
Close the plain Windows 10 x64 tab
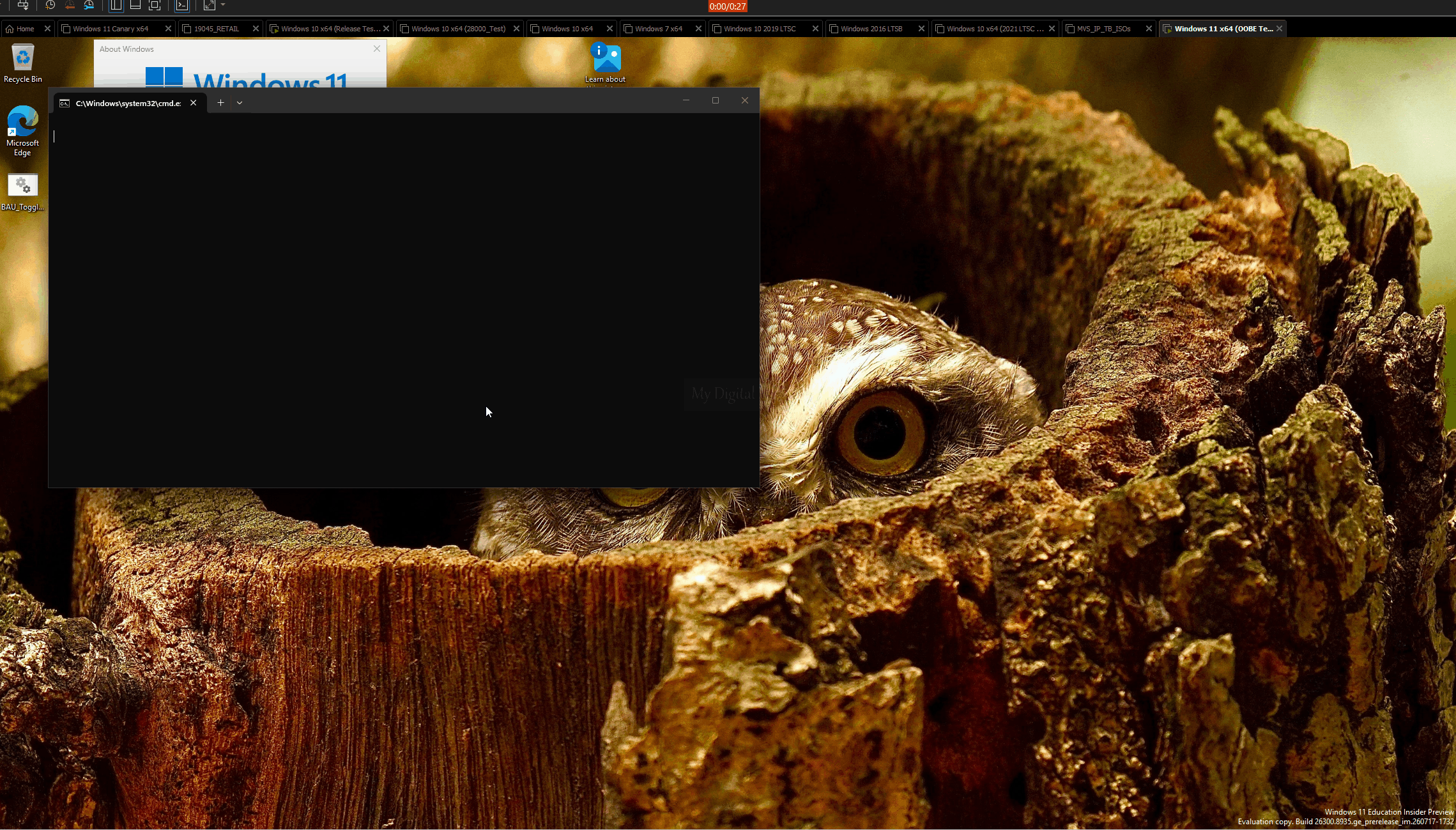click(609, 29)
